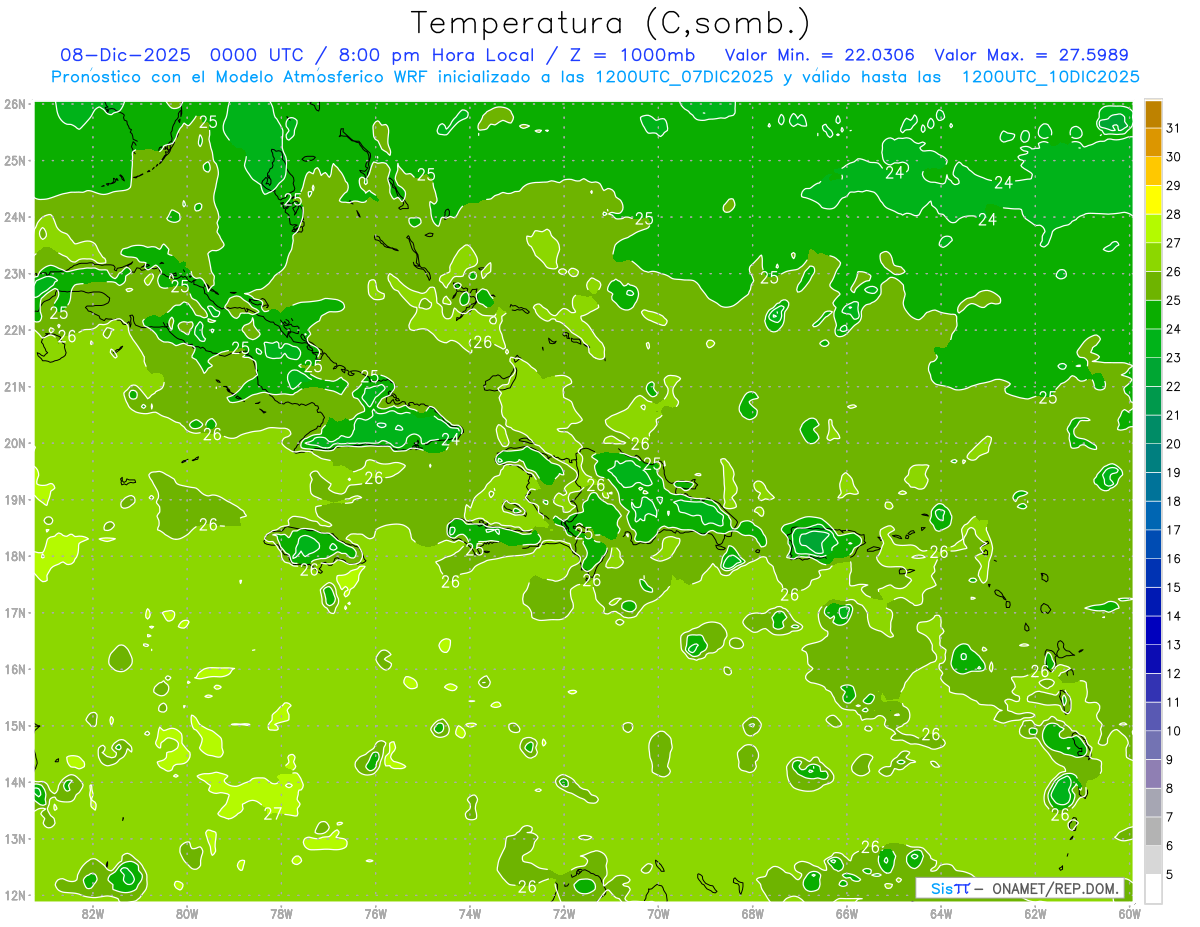The height and width of the screenshot is (927, 1200).
Task: Click the 14N latitude axis label
Action: 15,783
